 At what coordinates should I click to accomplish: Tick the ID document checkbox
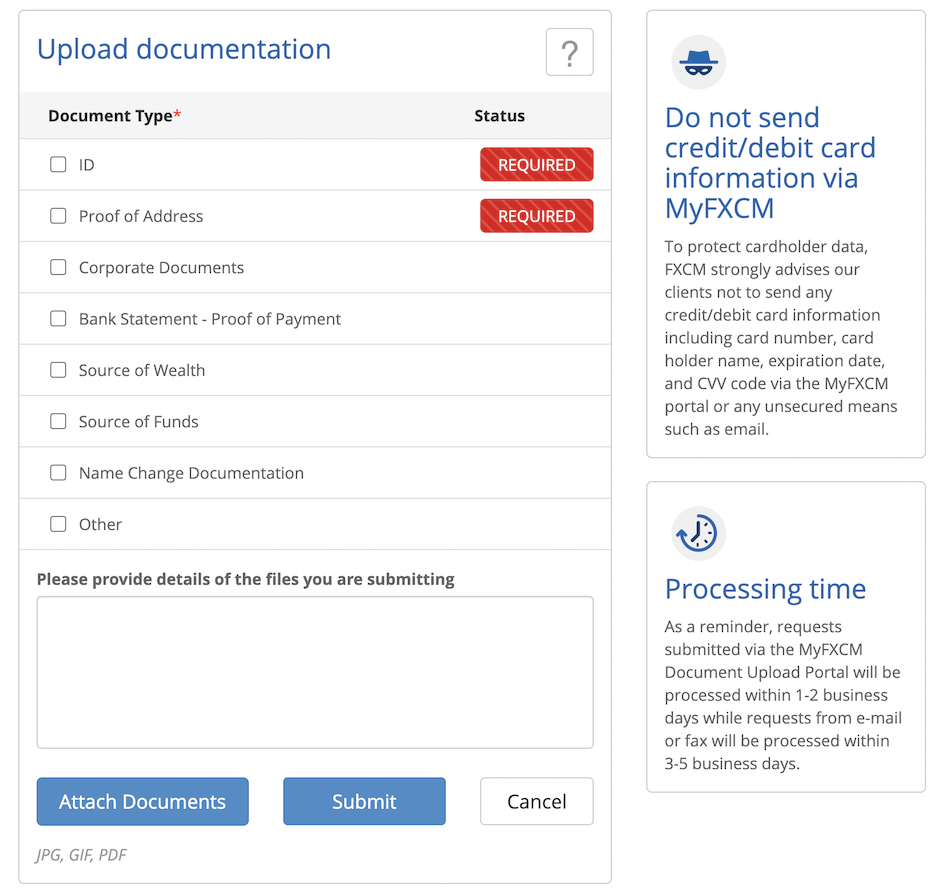(x=59, y=165)
